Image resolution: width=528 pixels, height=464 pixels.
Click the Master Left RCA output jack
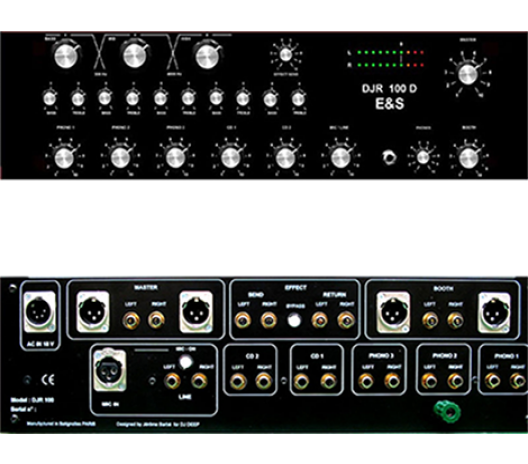pos(131,320)
